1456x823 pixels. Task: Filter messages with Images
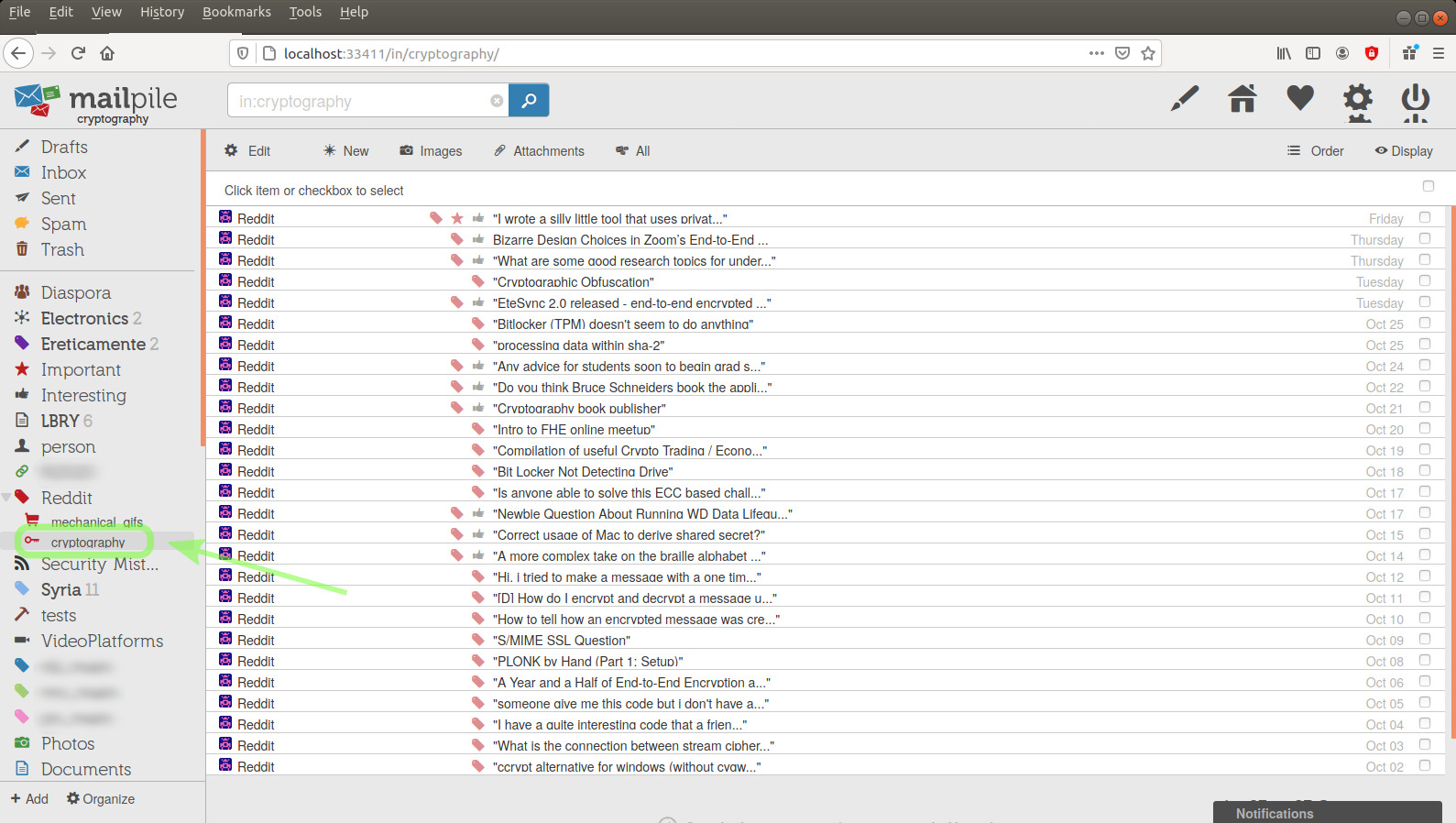click(x=431, y=151)
